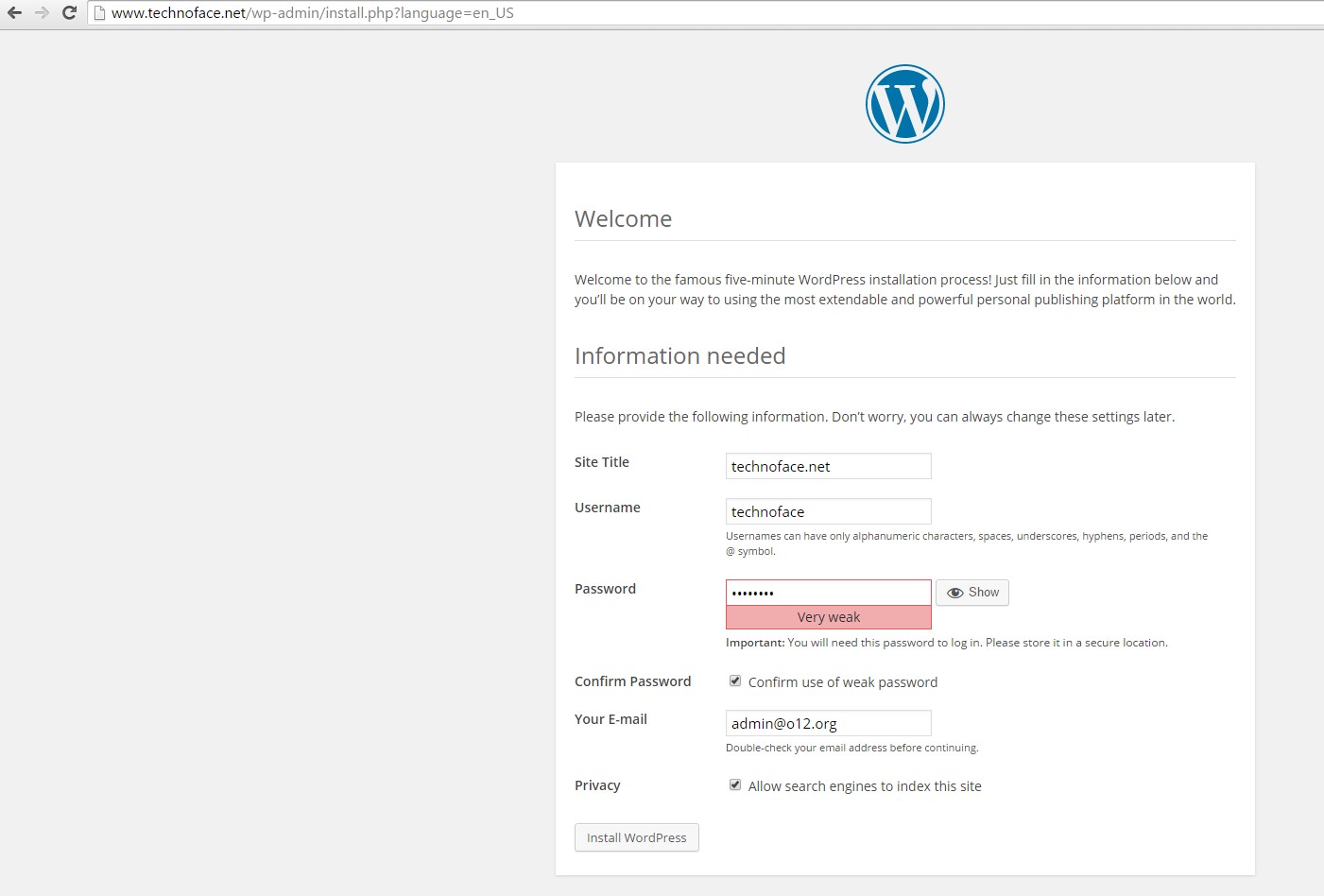The width and height of the screenshot is (1324, 896).
Task: Click the Install WordPress button
Action: coord(637,837)
